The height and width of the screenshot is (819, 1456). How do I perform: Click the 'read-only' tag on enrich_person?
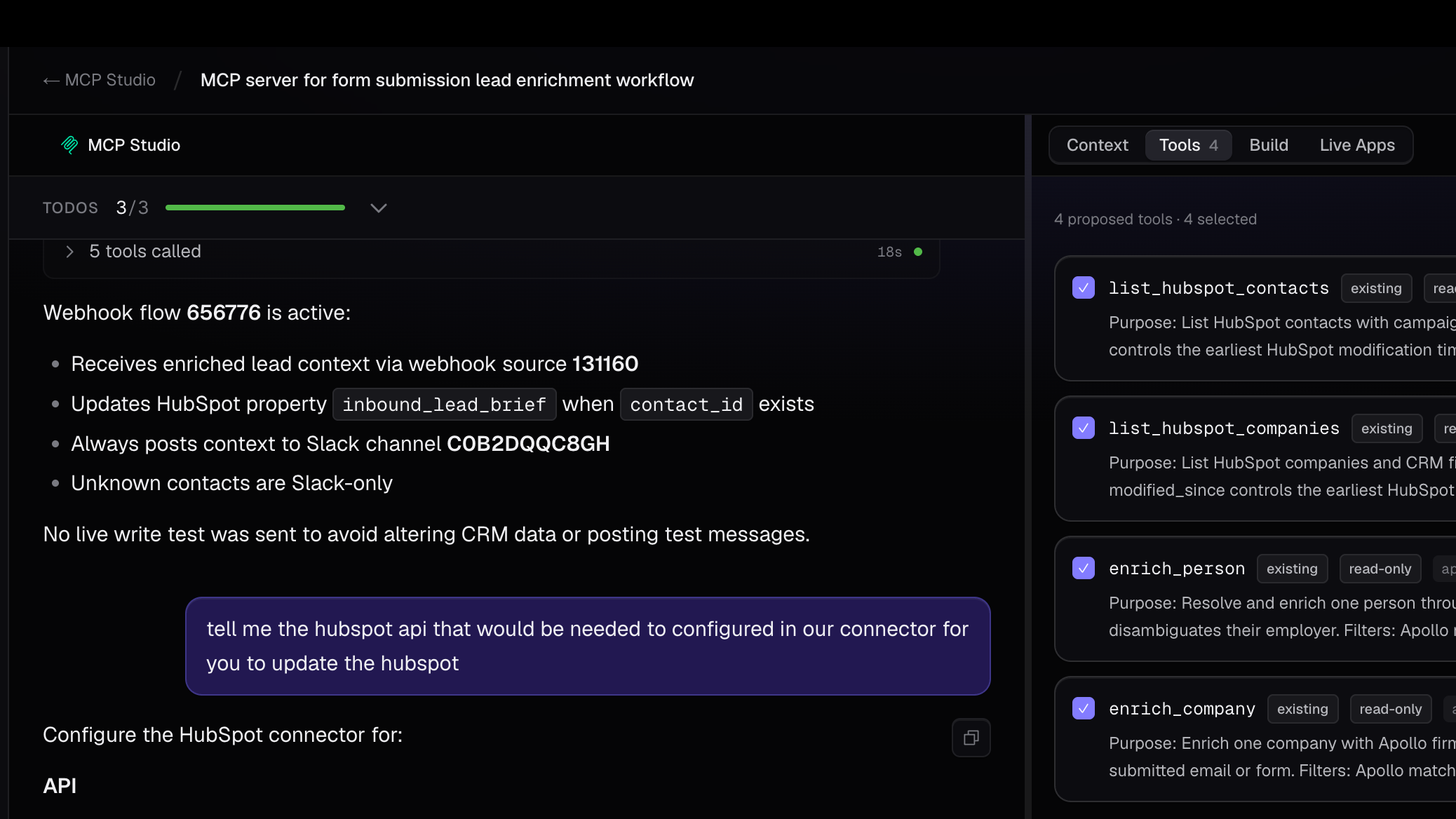point(1380,569)
